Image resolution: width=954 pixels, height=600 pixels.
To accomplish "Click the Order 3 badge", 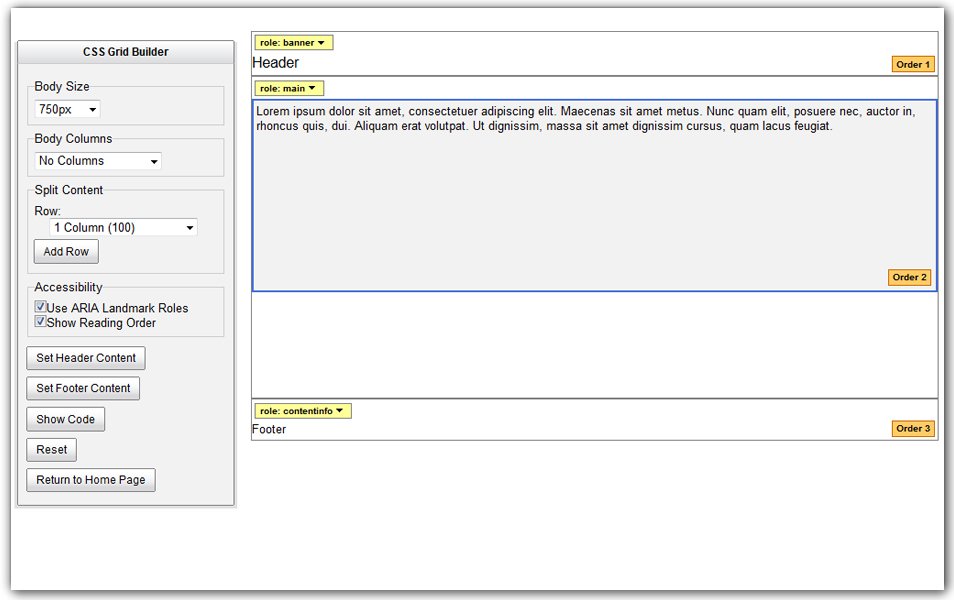I will [912, 429].
